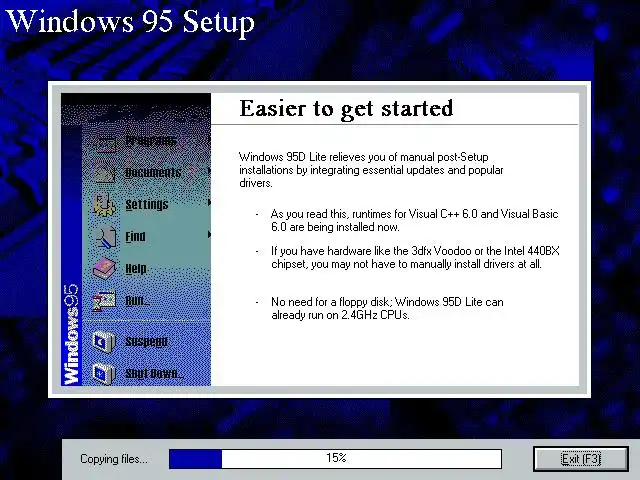Viewport: 640px width, 480px height.
Task: Click the Suspend icon in Start menu image
Action: click(104, 341)
